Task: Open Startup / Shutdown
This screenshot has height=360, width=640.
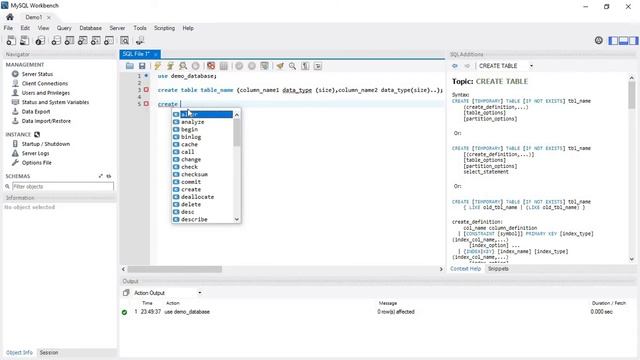Action: pos(46,144)
